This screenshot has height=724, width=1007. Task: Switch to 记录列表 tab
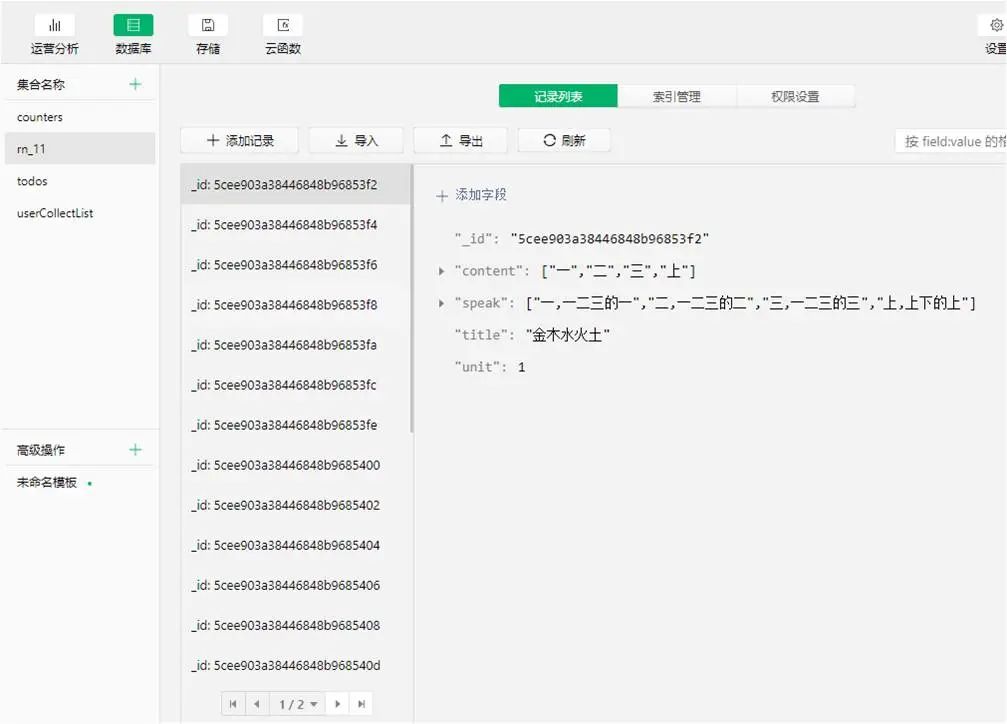point(558,96)
